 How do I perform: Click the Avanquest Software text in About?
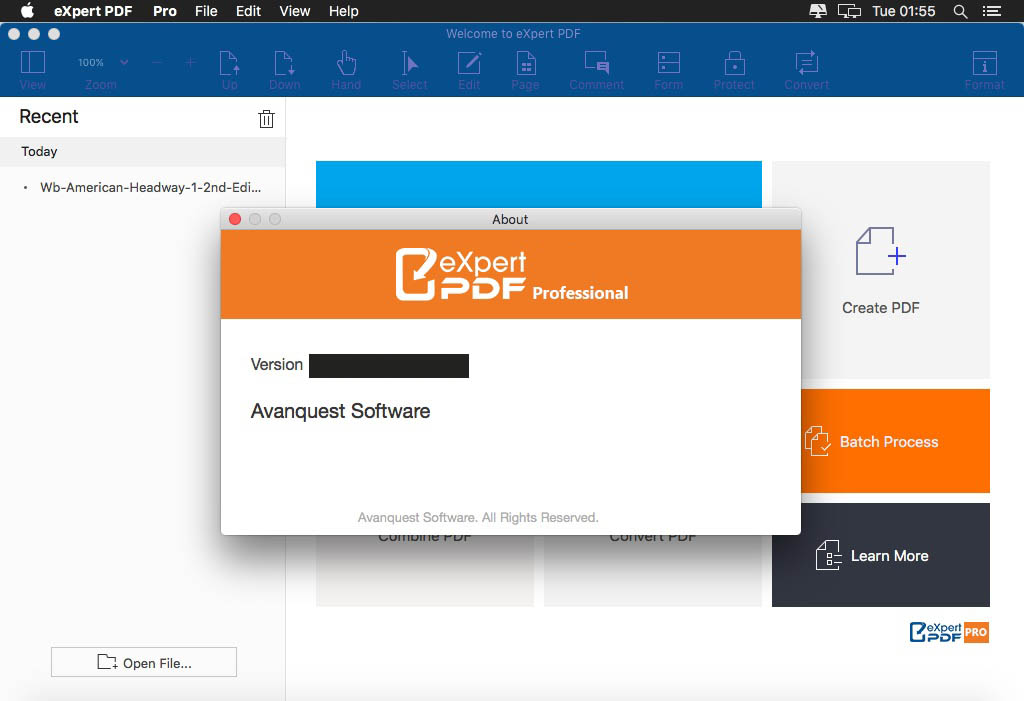point(340,411)
